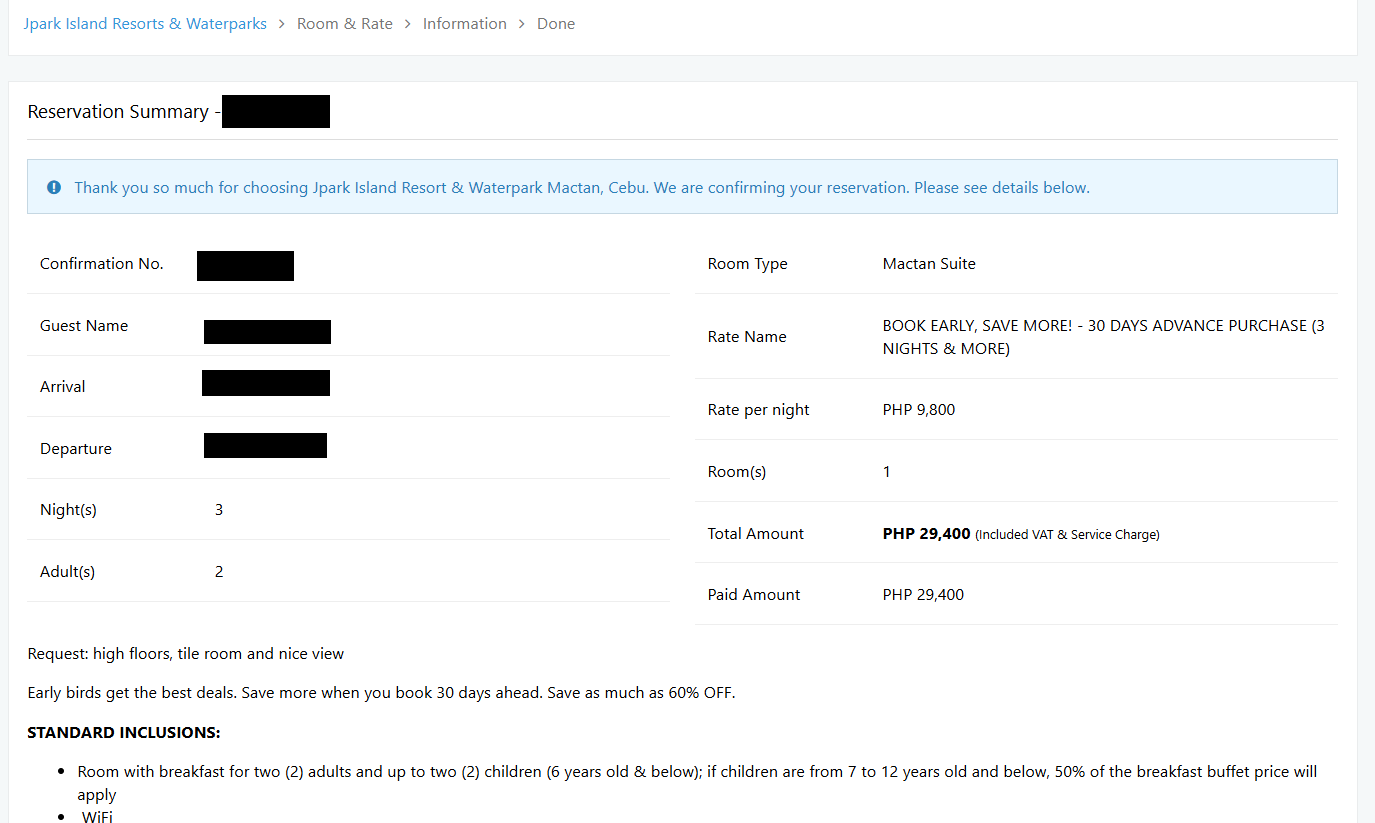Click the Adult(s) value 2
The image size is (1375, 823).
219,572
